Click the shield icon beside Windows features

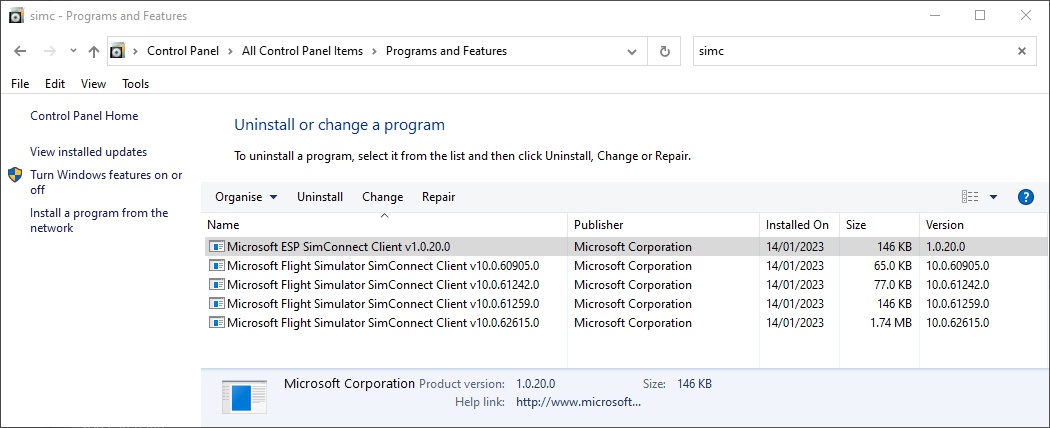[x=15, y=175]
